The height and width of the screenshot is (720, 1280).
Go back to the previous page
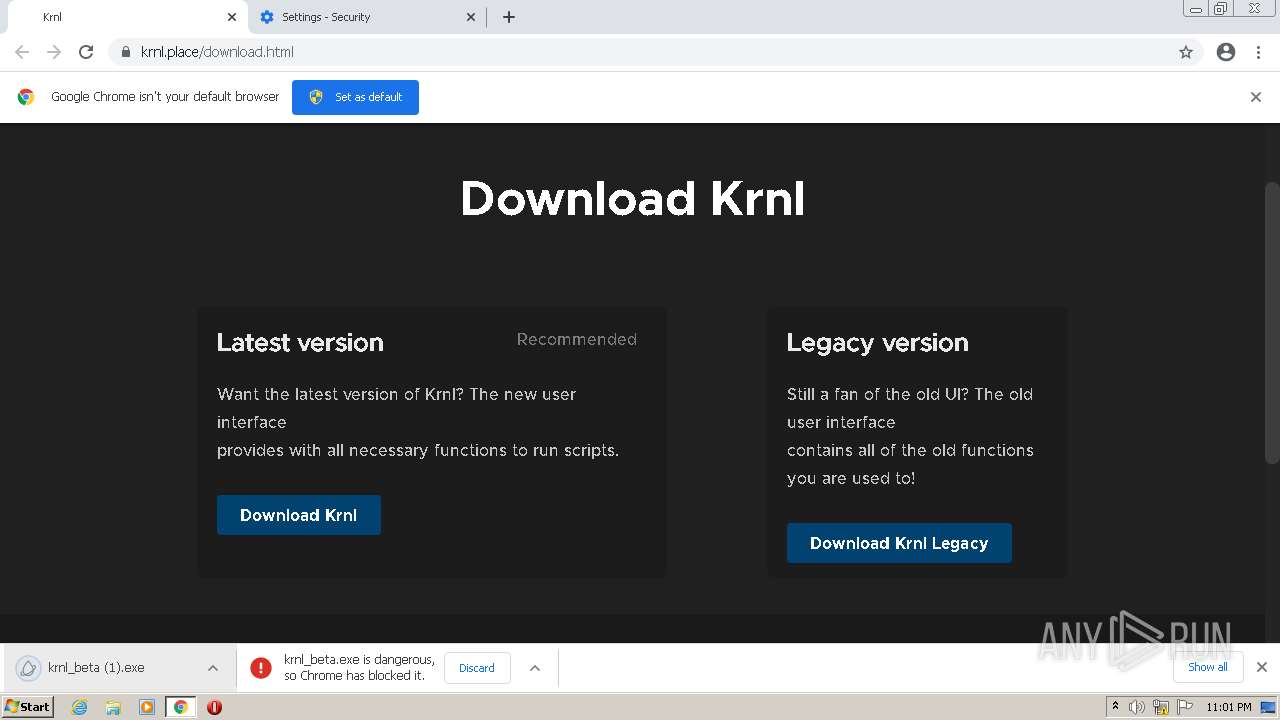[22, 52]
